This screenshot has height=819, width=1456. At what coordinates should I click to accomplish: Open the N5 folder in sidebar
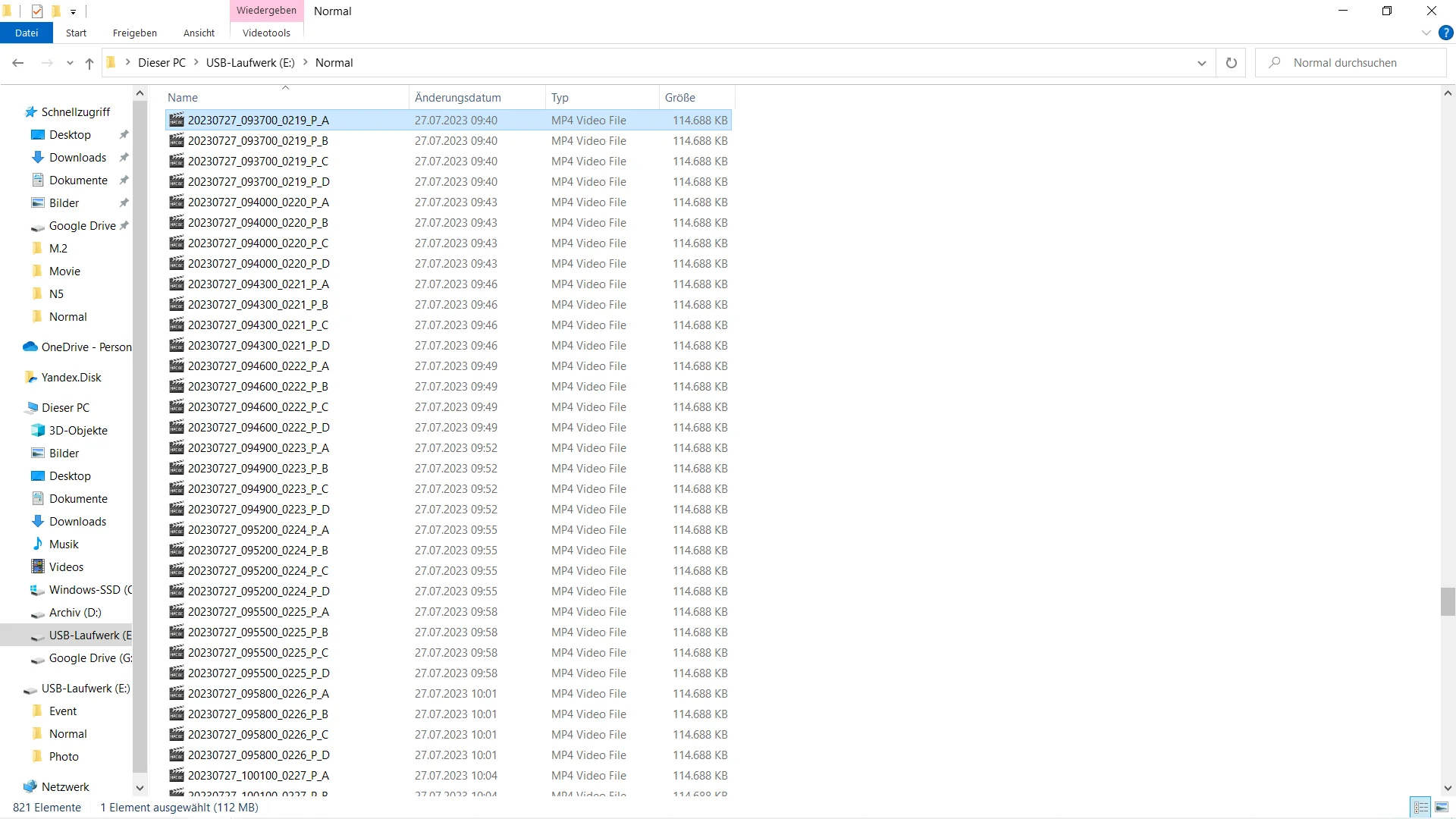(x=56, y=294)
